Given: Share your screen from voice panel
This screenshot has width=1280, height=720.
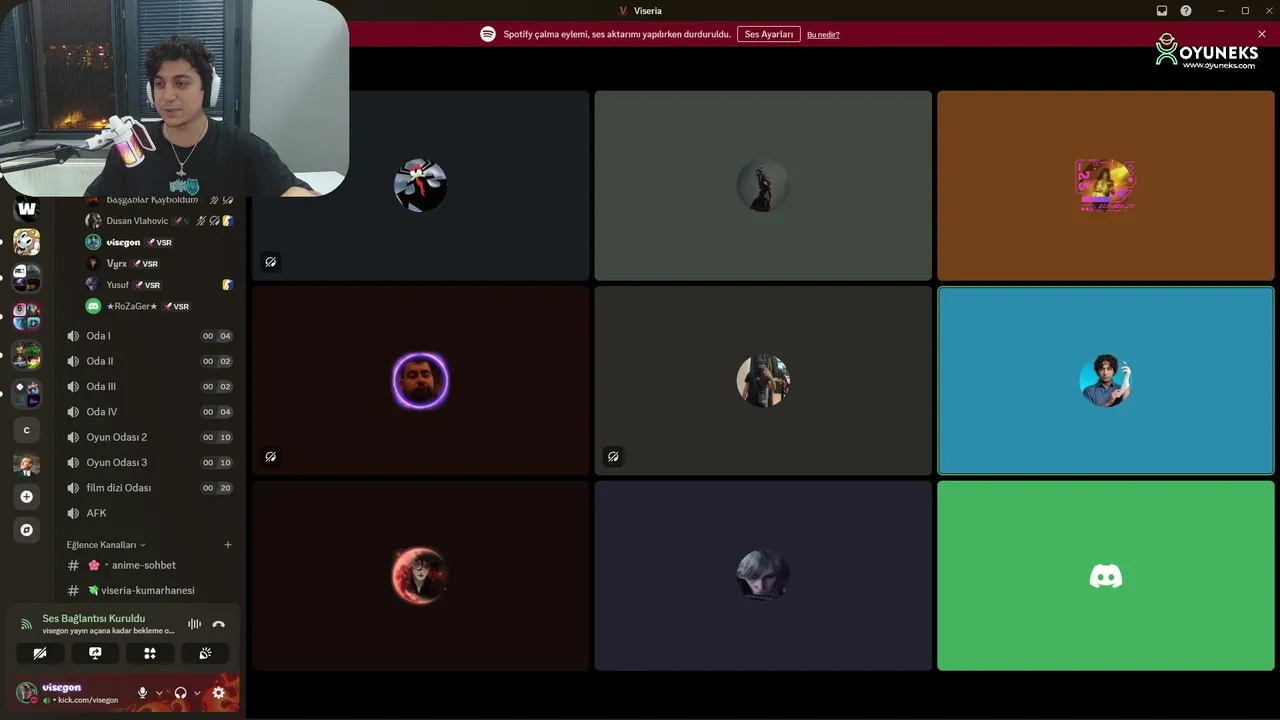Looking at the screenshot, I should 95,653.
